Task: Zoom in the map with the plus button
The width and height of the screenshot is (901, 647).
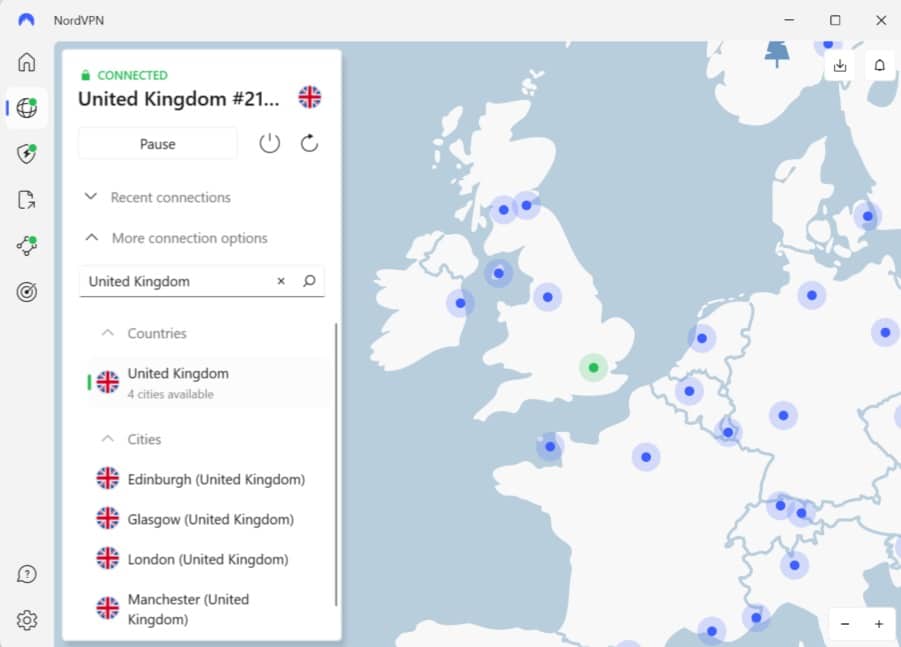Action: coord(879,624)
